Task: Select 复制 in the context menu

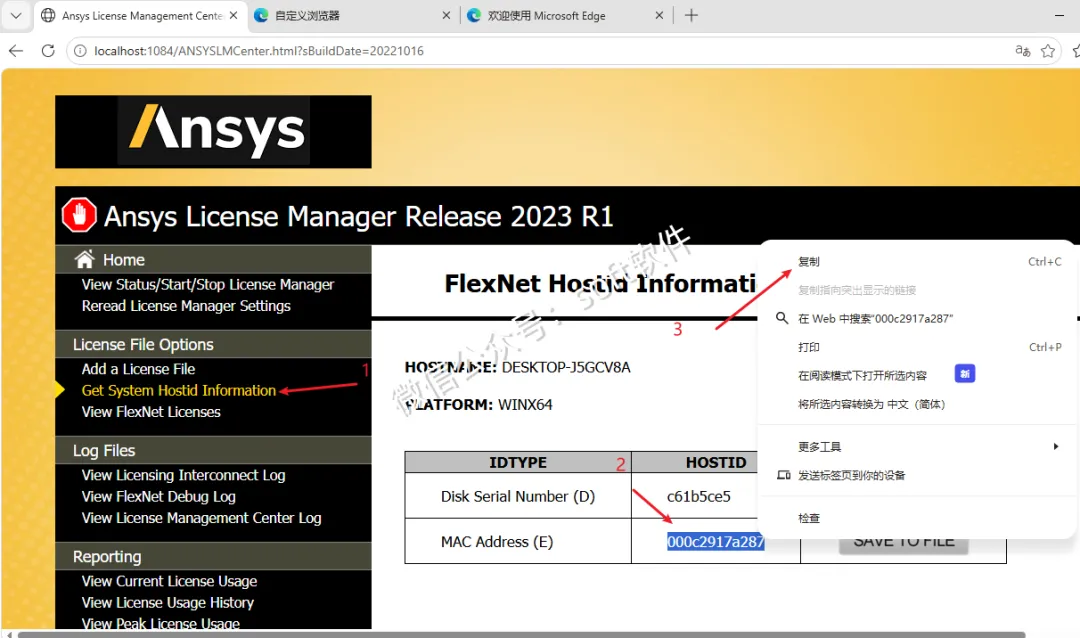Action: pyautogui.click(x=809, y=261)
